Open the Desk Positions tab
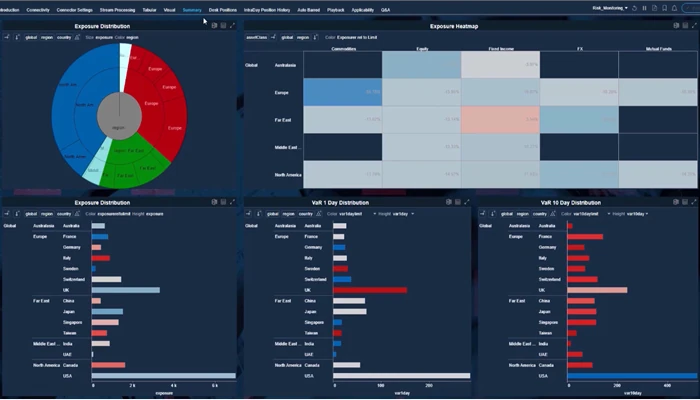700x400 pixels. (223, 10)
